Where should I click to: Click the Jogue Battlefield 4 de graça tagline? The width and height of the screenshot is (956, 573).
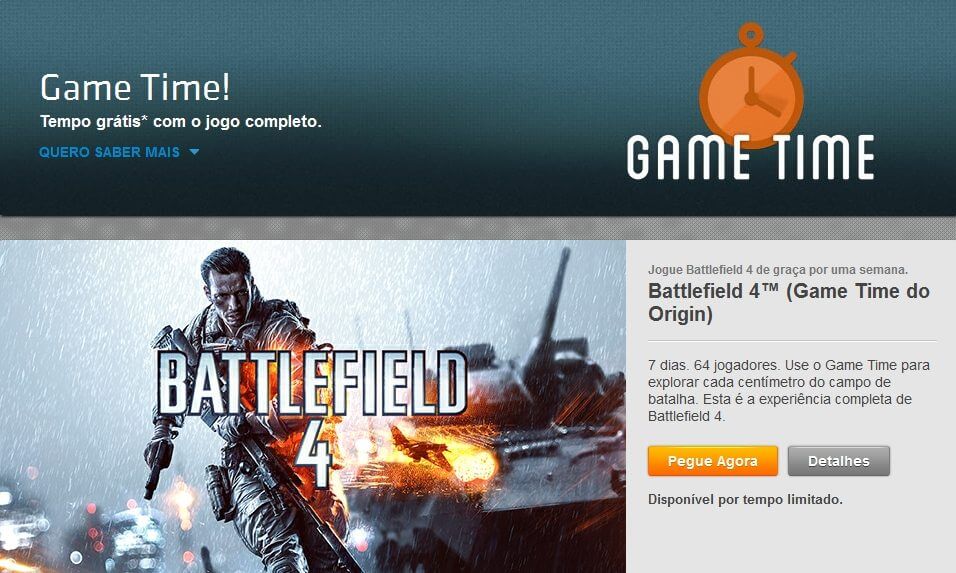click(778, 269)
